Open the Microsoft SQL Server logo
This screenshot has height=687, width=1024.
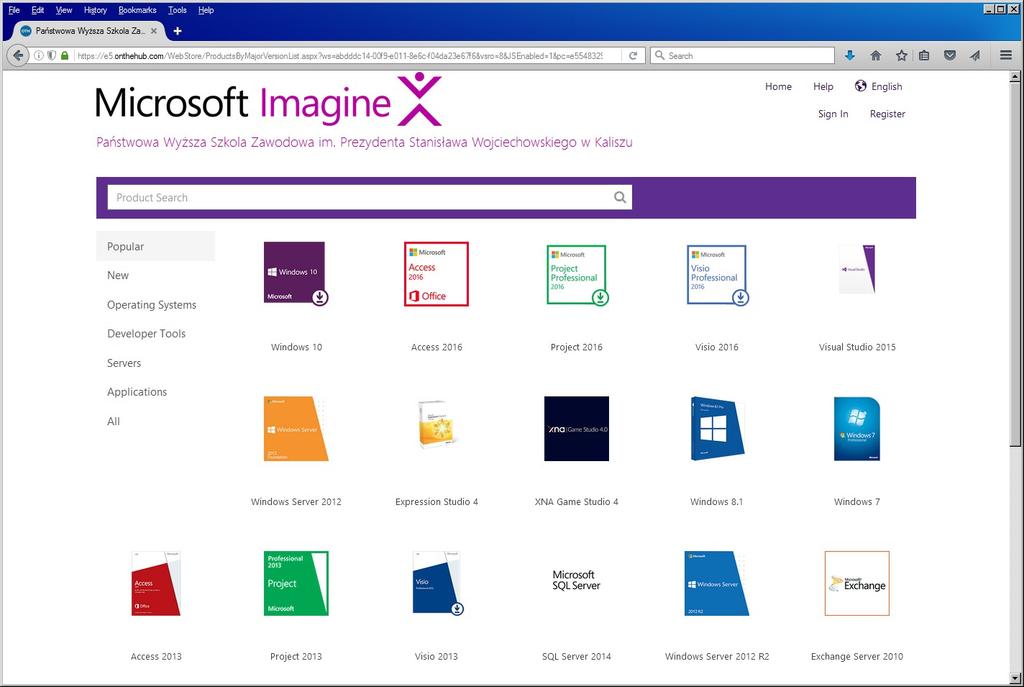pyautogui.click(x=576, y=580)
